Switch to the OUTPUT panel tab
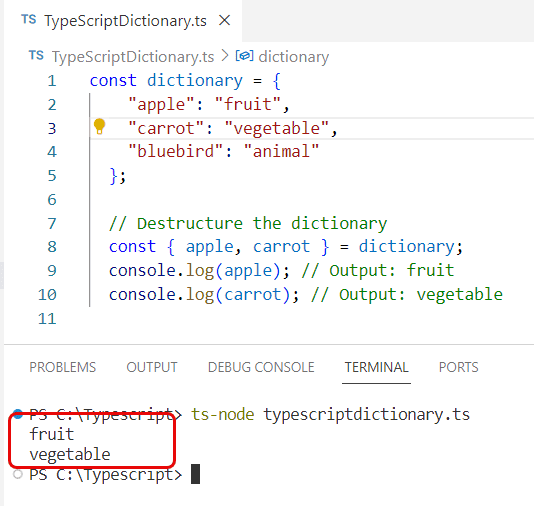This screenshot has height=506, width=534. tap(152, 367)
